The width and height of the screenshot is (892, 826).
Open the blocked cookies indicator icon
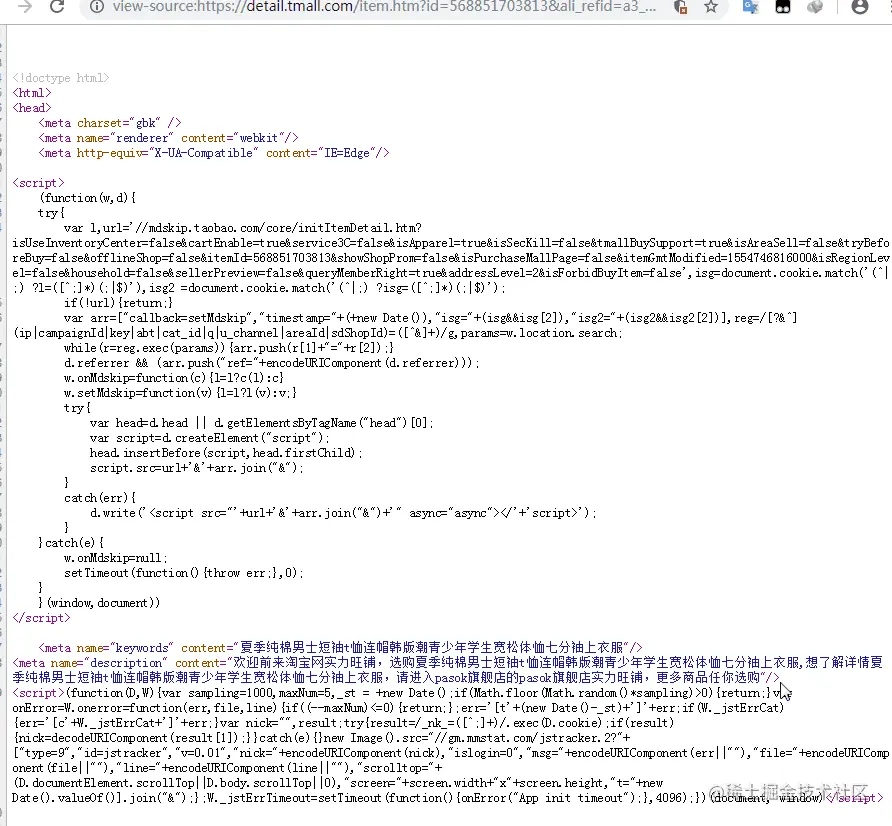pyautogui.click(x=680, y=7)
